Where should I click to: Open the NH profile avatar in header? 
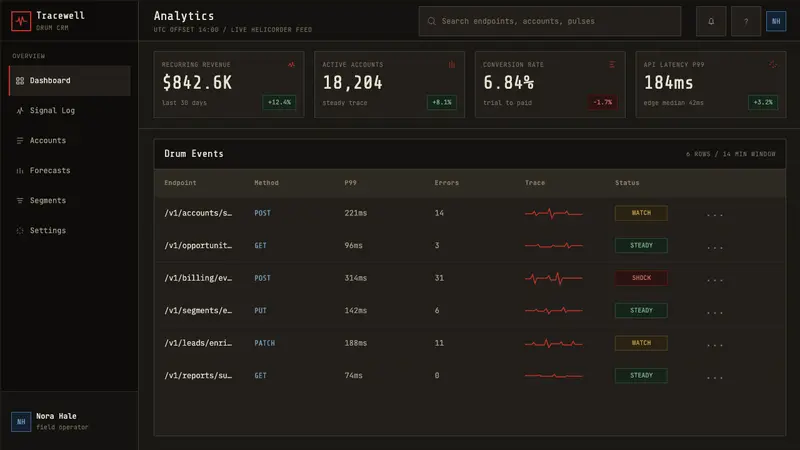point(776,21)
